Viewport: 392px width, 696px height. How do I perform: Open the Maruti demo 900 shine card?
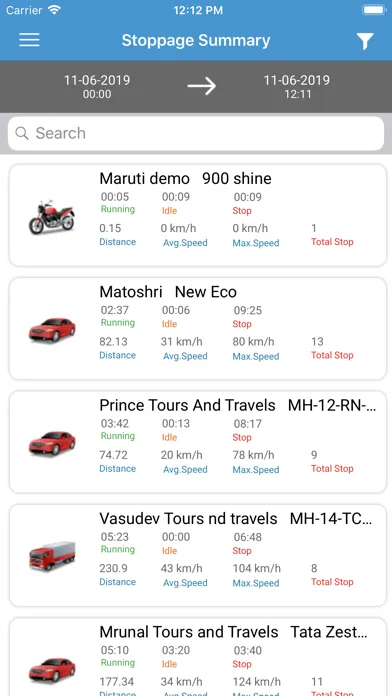pyautogui.click(x=198, y=215)
